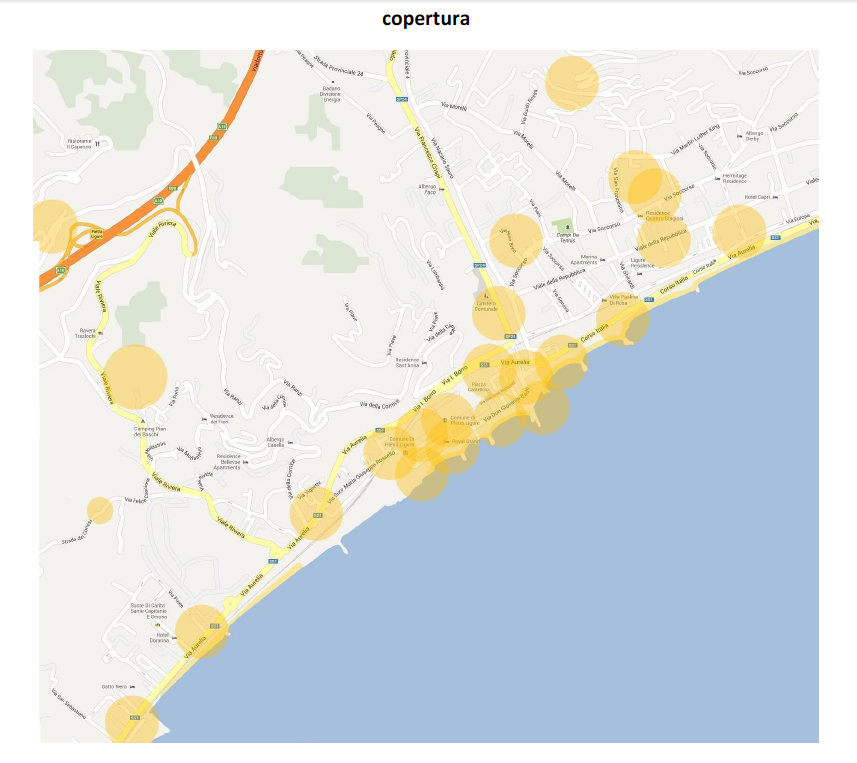
Task: Select 'Via Suor Maria Giuseppa Rossello' label
Action: click(x=361, y=479)
